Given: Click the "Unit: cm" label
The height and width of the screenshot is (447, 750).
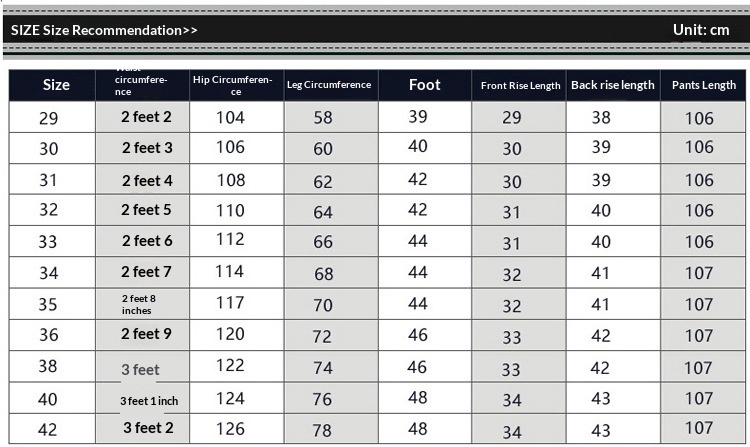Looking at the screenshot, I should tap(701, 30).
